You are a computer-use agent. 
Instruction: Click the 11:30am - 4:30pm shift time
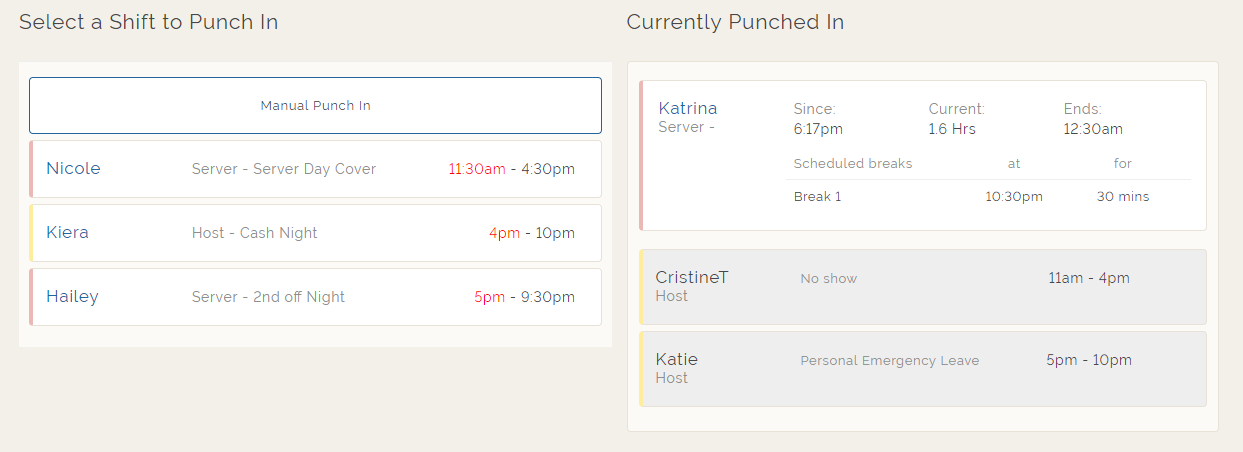coord(511,169)
